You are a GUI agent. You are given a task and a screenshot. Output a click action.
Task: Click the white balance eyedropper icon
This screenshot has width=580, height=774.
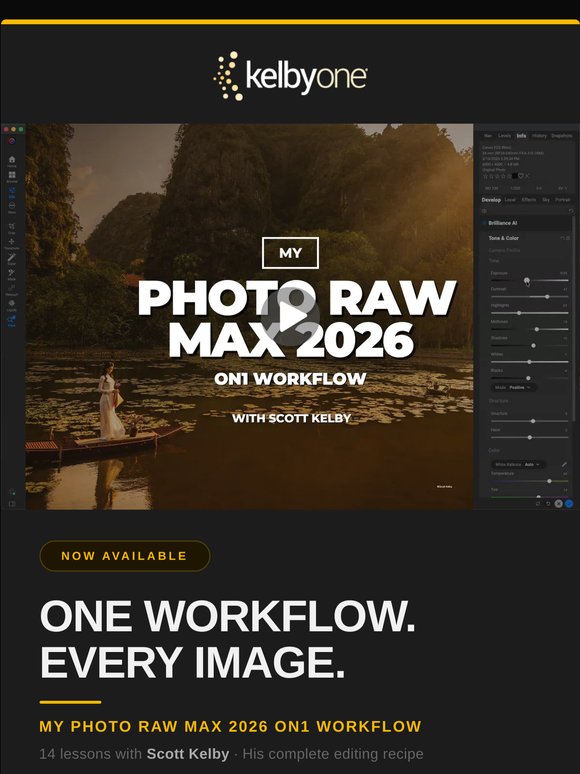coord(564,464)
